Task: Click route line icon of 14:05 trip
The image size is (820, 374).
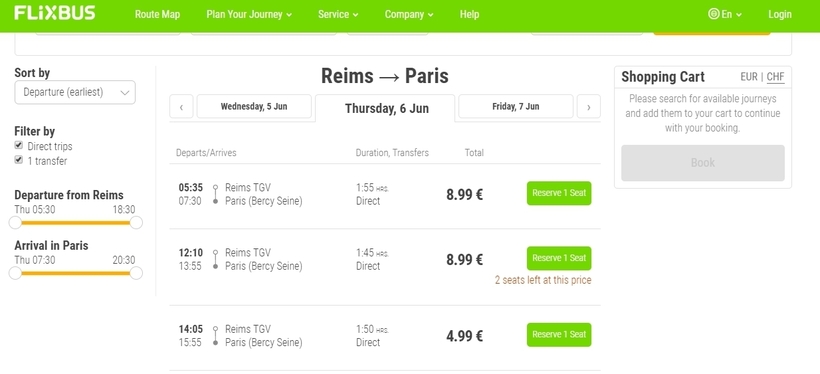Action: 215,336
